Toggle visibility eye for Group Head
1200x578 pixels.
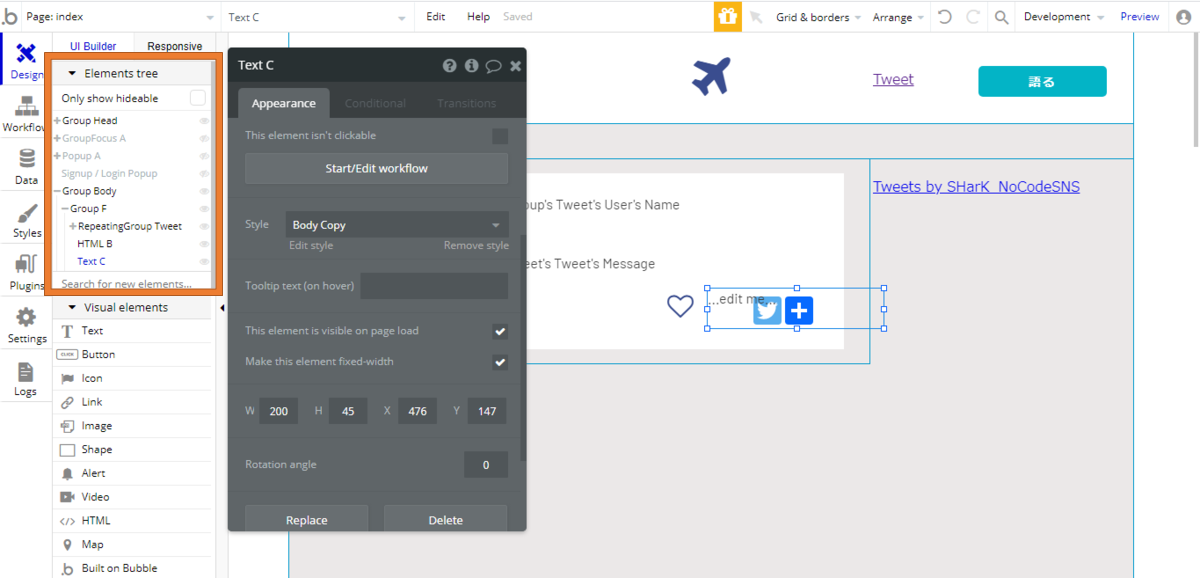pyautogui.click(x=204, y=121)
